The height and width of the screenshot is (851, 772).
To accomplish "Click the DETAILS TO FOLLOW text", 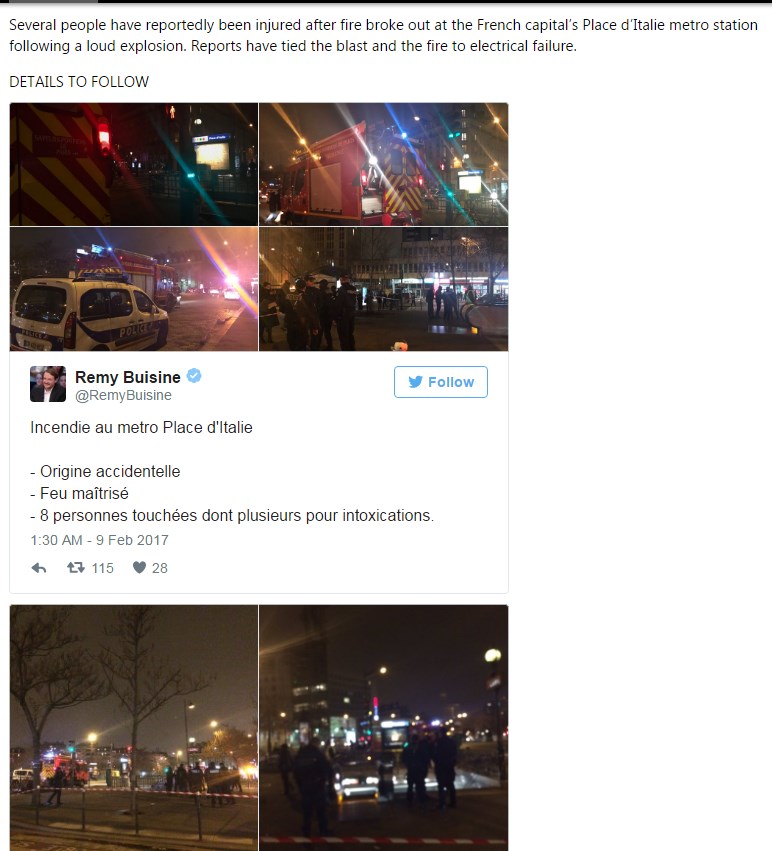I will click(79, 82).
